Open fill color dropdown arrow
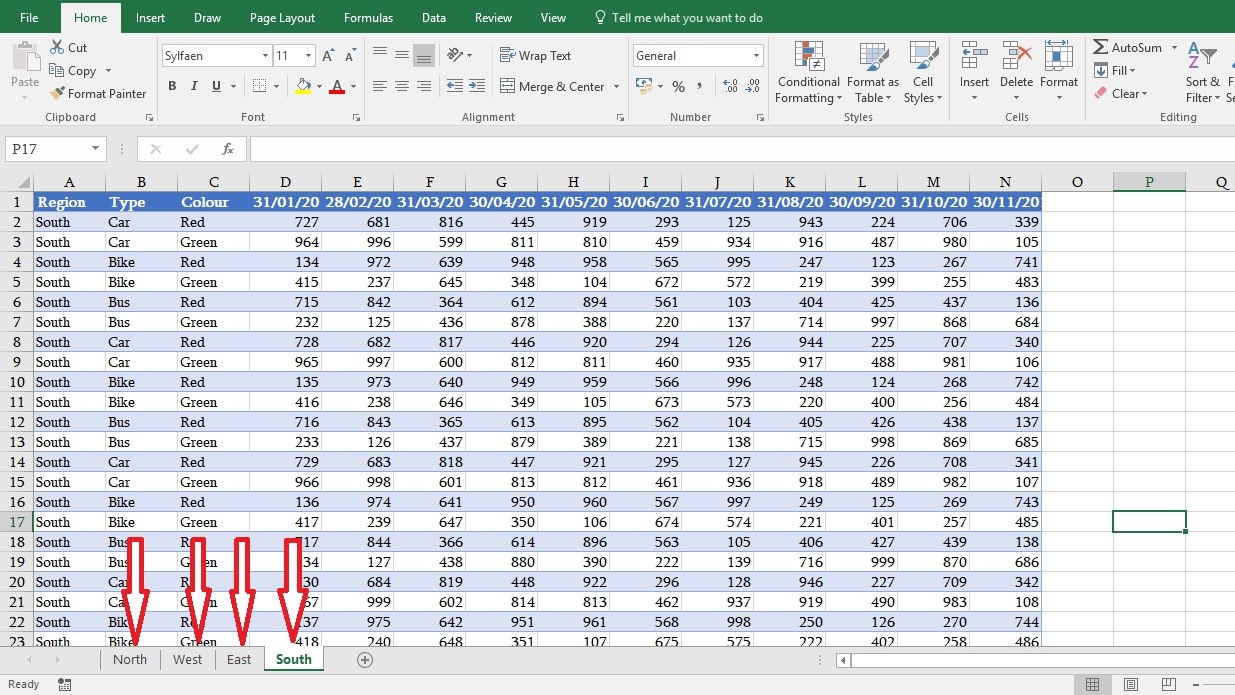 (319, 87)
